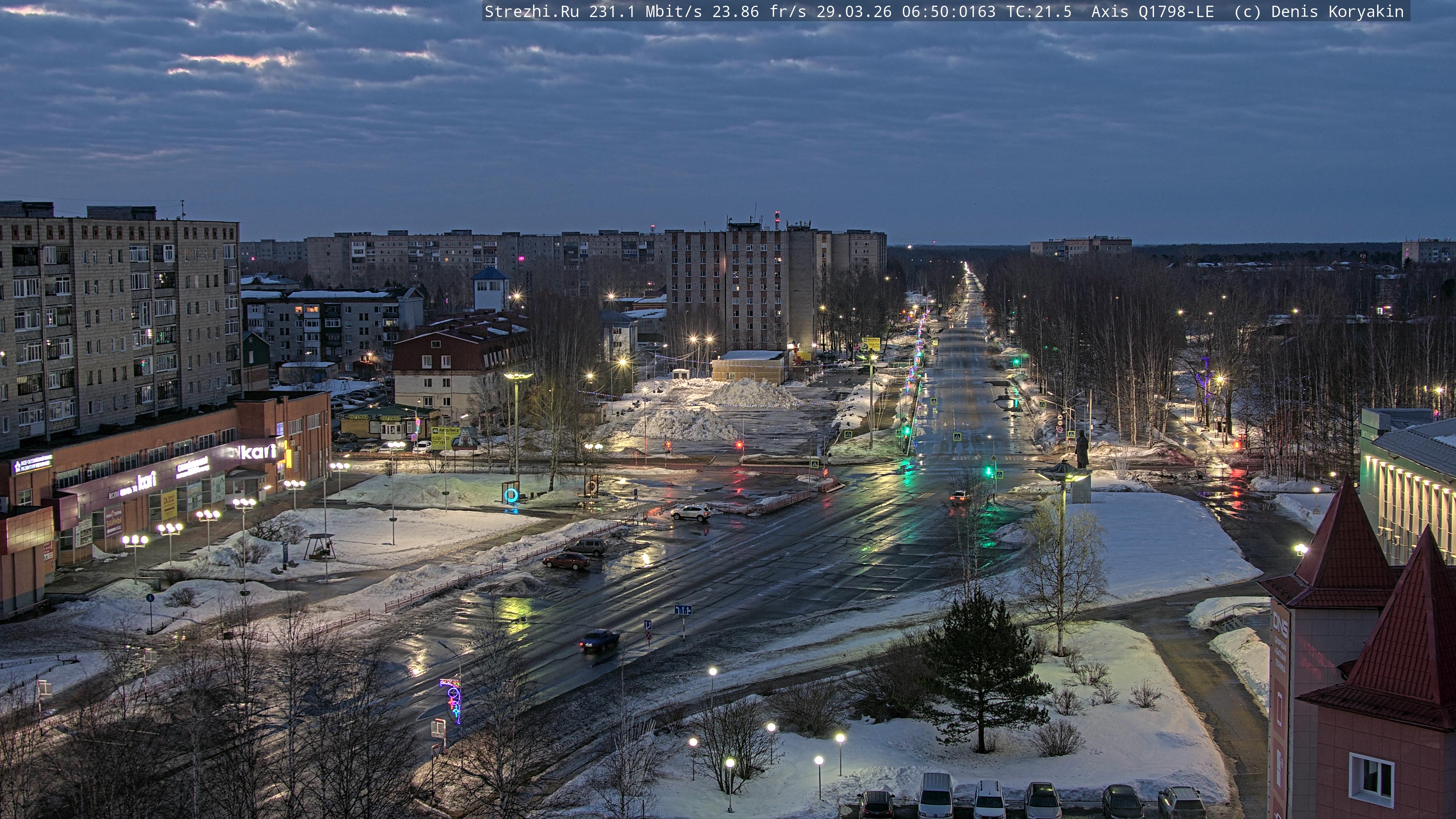The width and height of the screenshot is (1456, 819).
Task: Click the Denis Koryakin copyright text
Action: pos(1337,11)
